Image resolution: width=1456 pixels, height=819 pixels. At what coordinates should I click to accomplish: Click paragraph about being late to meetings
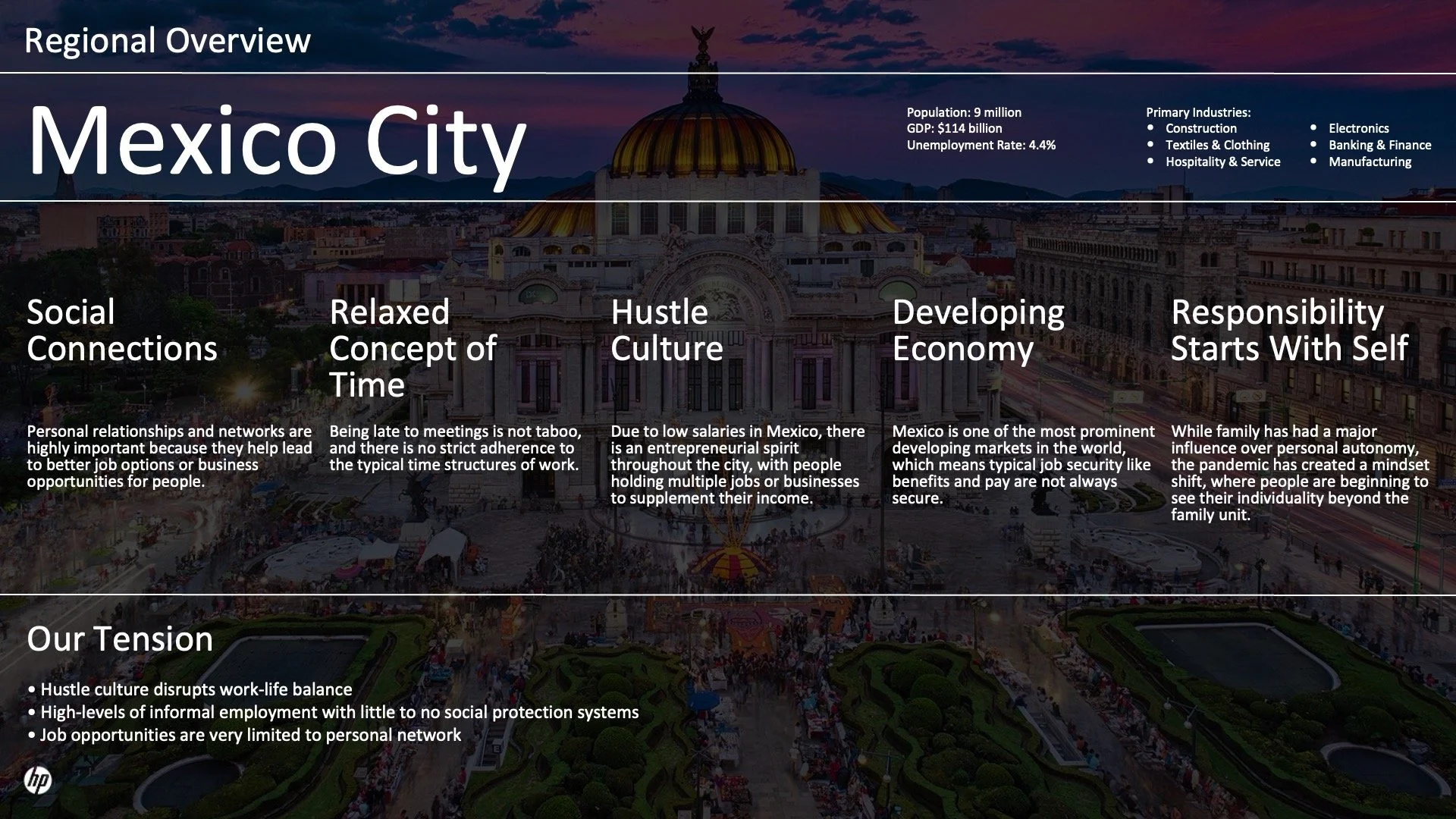[x=455, y=448]
